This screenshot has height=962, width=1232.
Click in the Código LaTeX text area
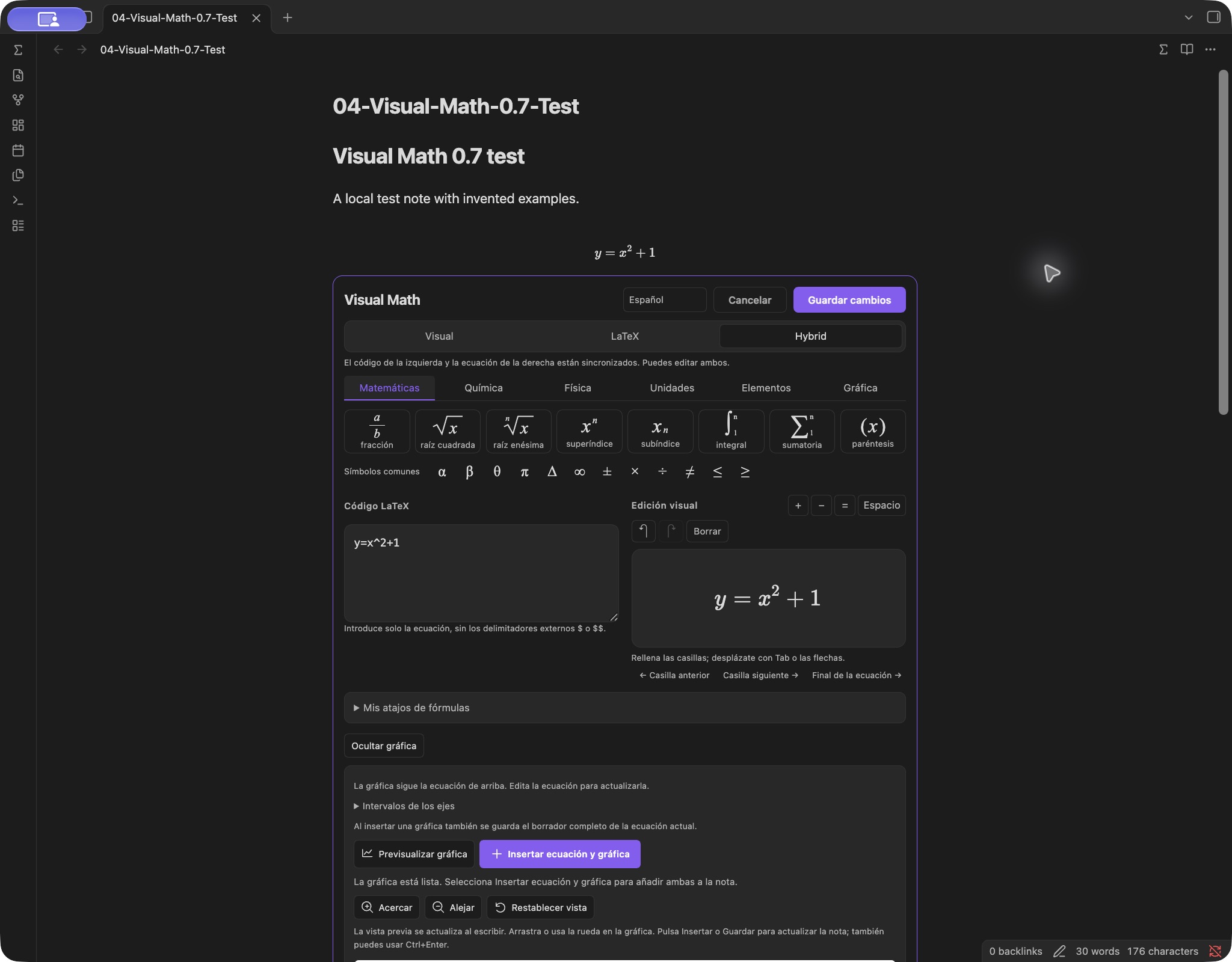click(x=481, y=573)
